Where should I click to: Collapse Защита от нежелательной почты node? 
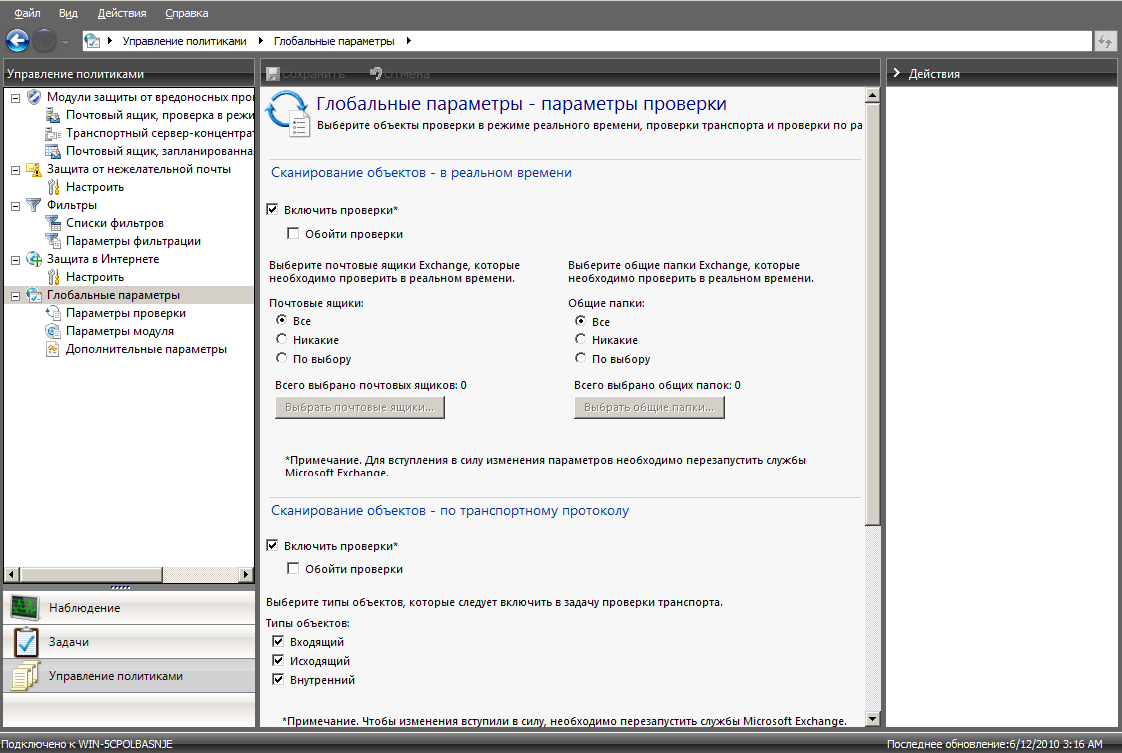pyautogui.click(x=15, y=170)
